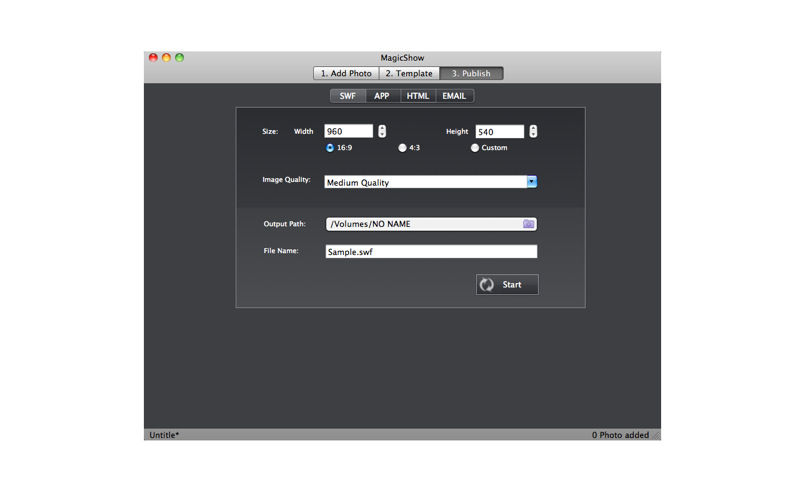Select the 16:9 aspect ratio option
The image size is (800, 500).
tap(339, 147)
